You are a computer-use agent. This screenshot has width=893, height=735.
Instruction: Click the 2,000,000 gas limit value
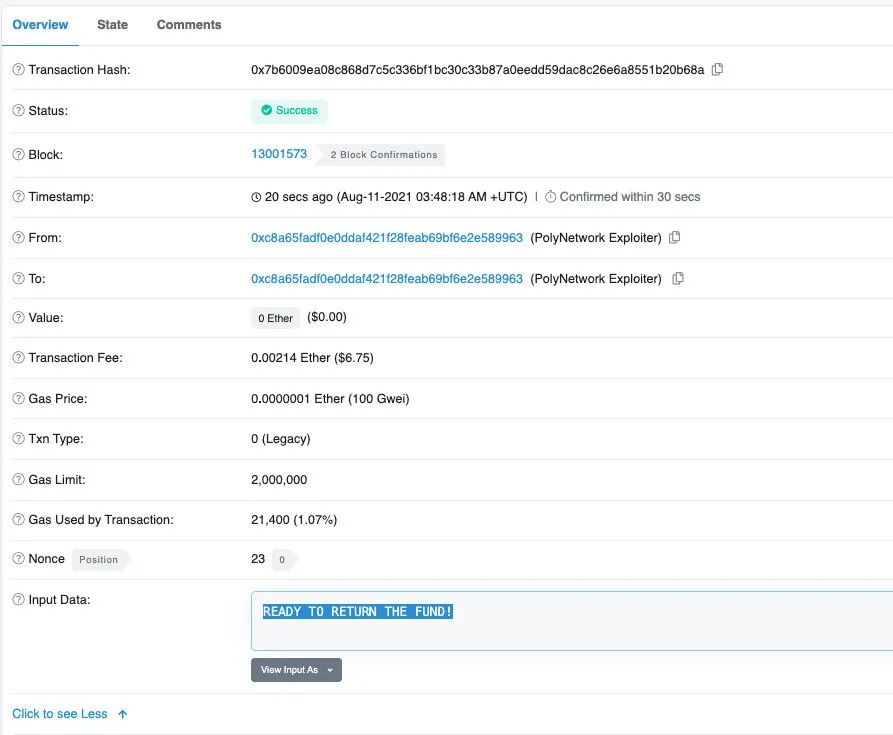point(279,479)
